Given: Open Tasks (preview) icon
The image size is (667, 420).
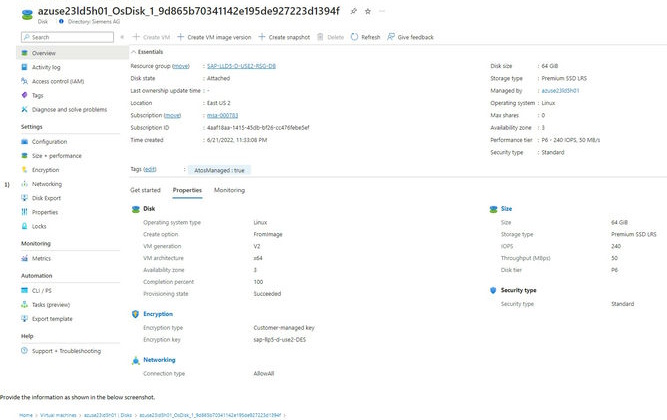Looking at the screenshot, I should (25, 305).
